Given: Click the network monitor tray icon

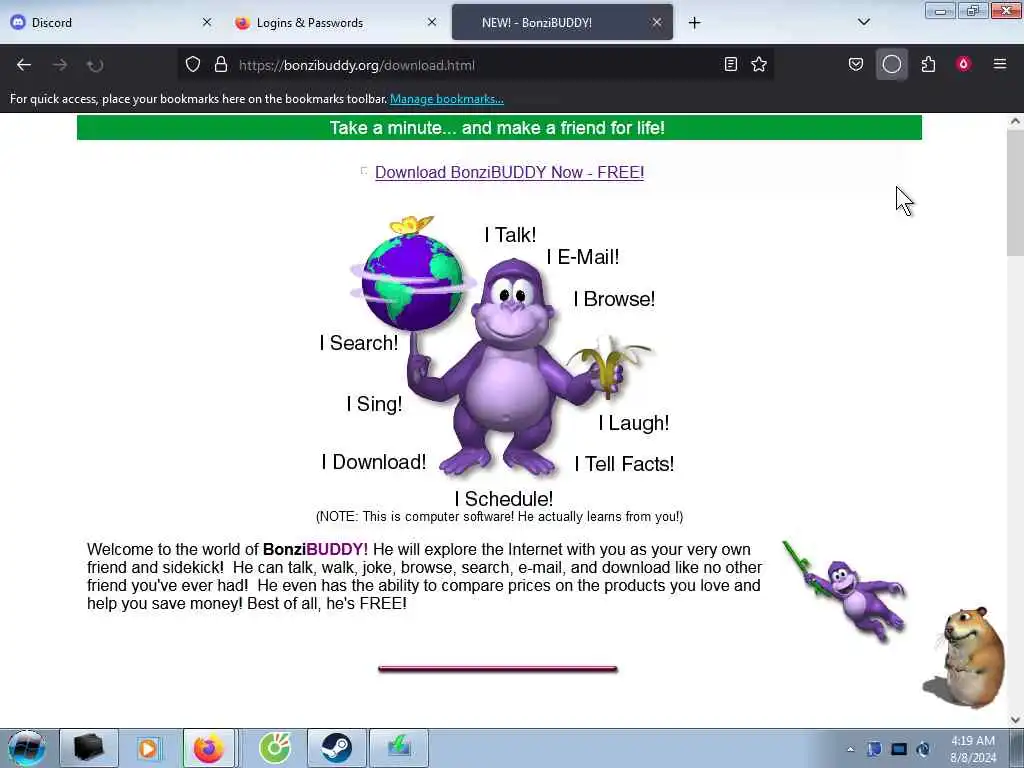Looking at the screenshot, I should [x=899, y=749].
